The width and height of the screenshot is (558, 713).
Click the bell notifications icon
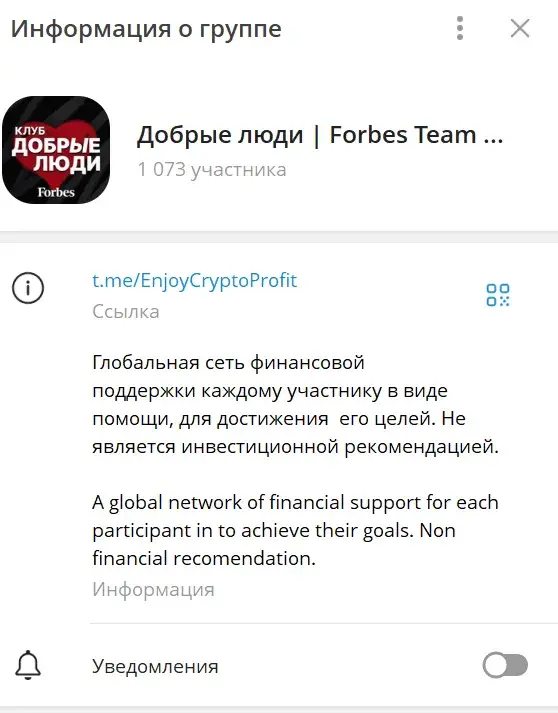tap(28, 665)
